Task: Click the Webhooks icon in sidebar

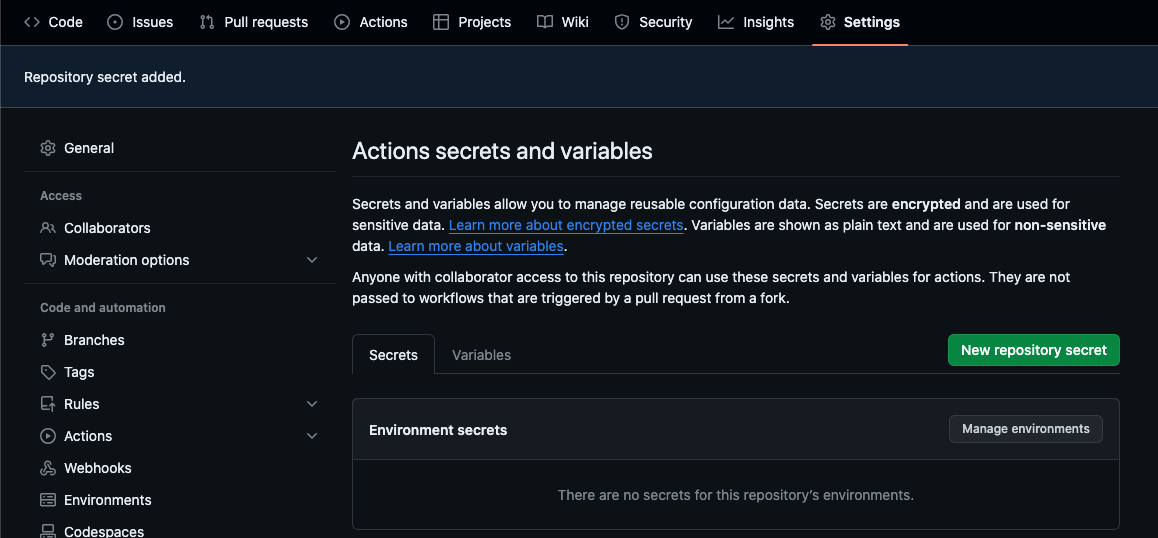Action: (x=48, y=468)
